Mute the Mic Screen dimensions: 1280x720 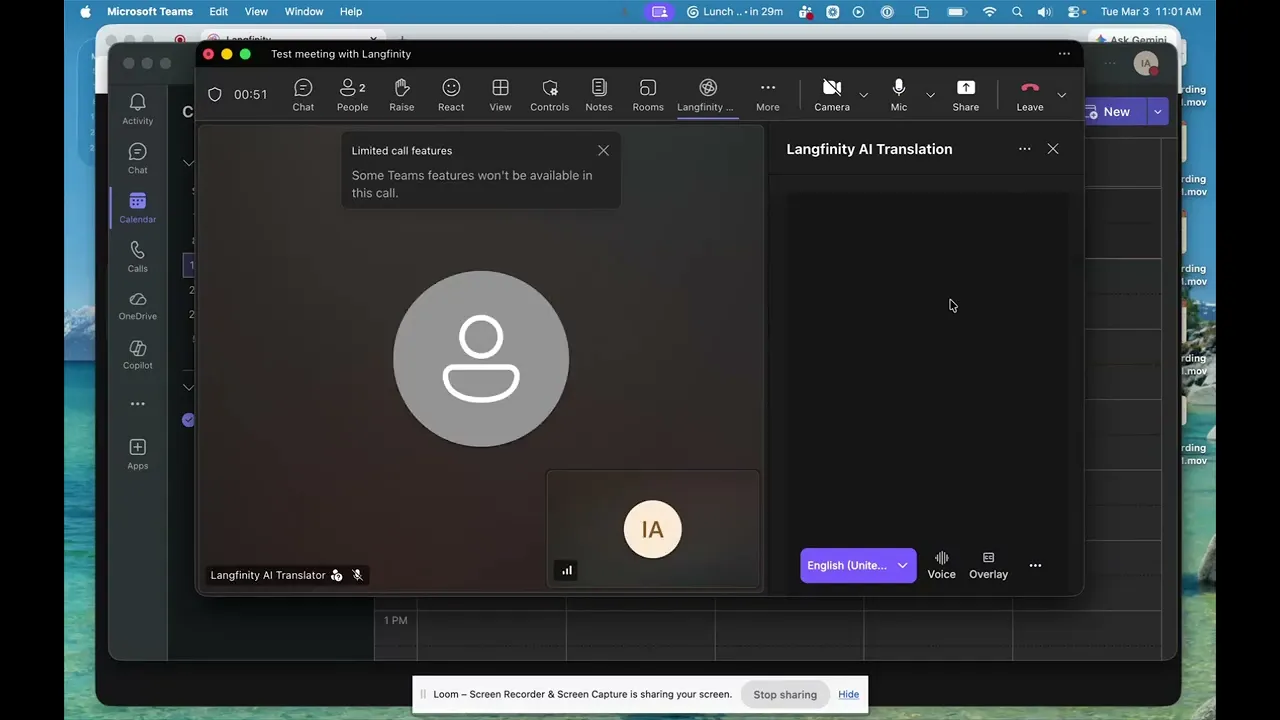click(899, 95)
